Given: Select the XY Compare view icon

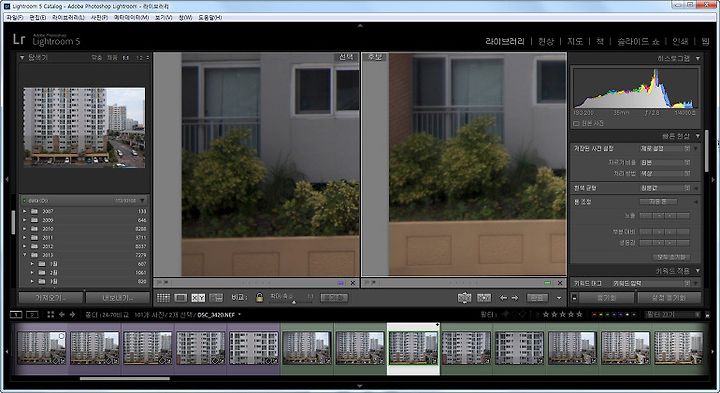Looking at the screenshot, I should coord(198,298).
